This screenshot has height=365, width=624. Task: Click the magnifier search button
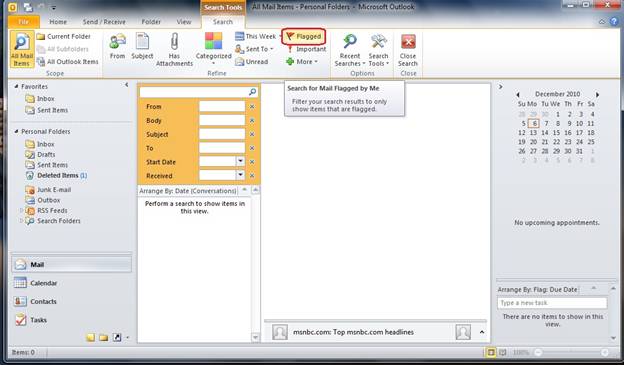[252, 92]
